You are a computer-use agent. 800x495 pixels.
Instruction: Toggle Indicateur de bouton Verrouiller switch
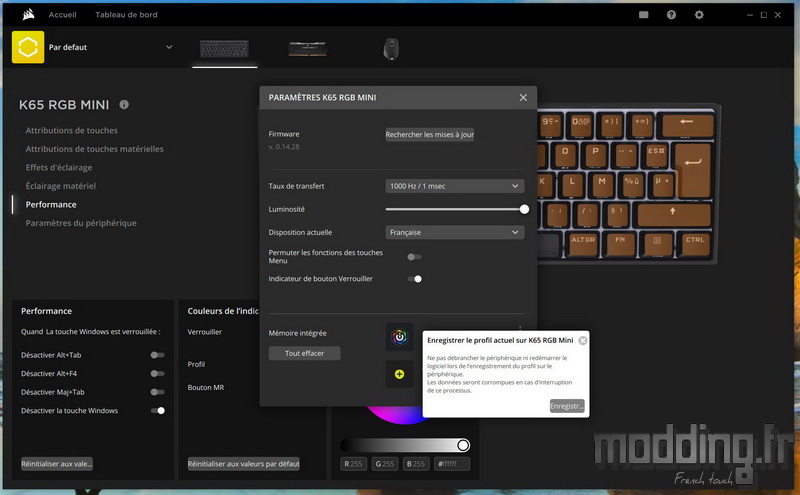point(414,279)
